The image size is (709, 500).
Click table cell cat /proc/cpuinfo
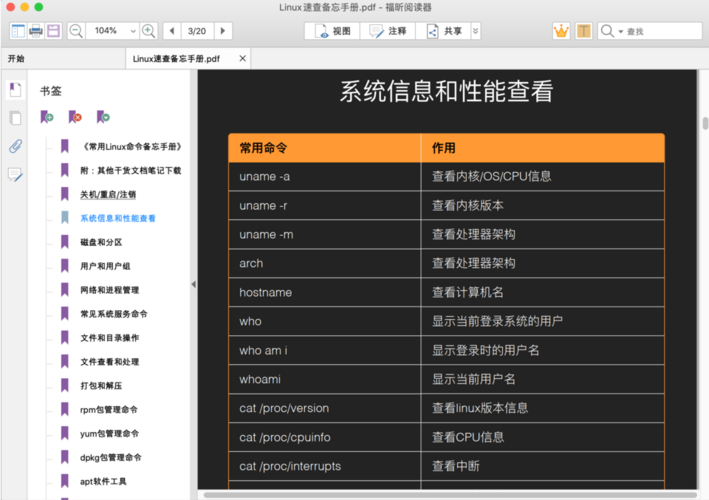[x=325, y=437]
